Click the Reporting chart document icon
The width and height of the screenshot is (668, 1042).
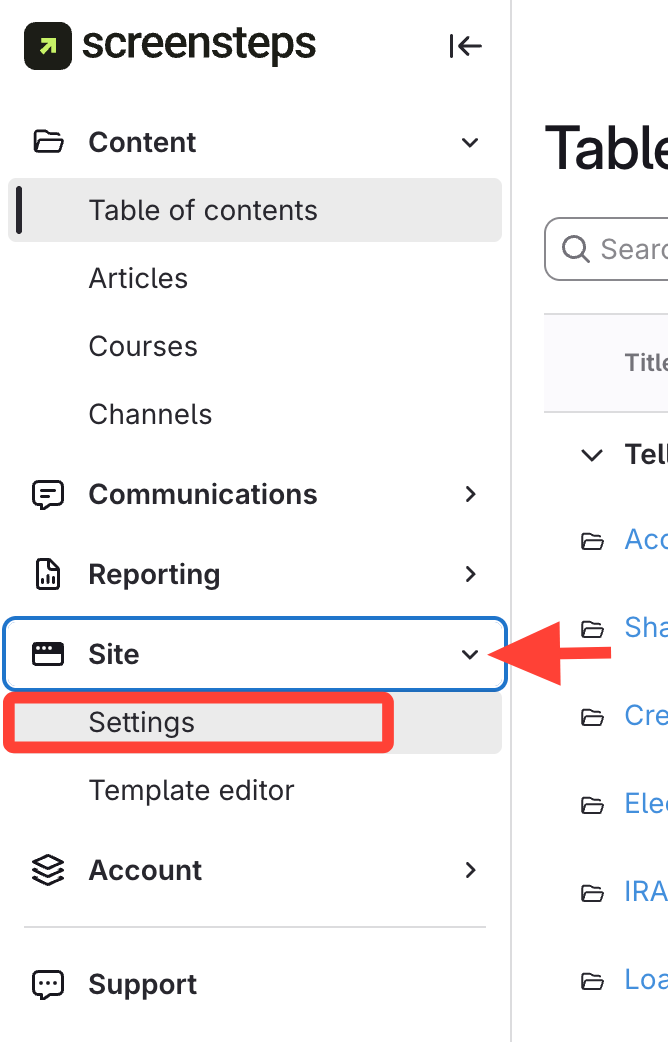tap(48, 574)
